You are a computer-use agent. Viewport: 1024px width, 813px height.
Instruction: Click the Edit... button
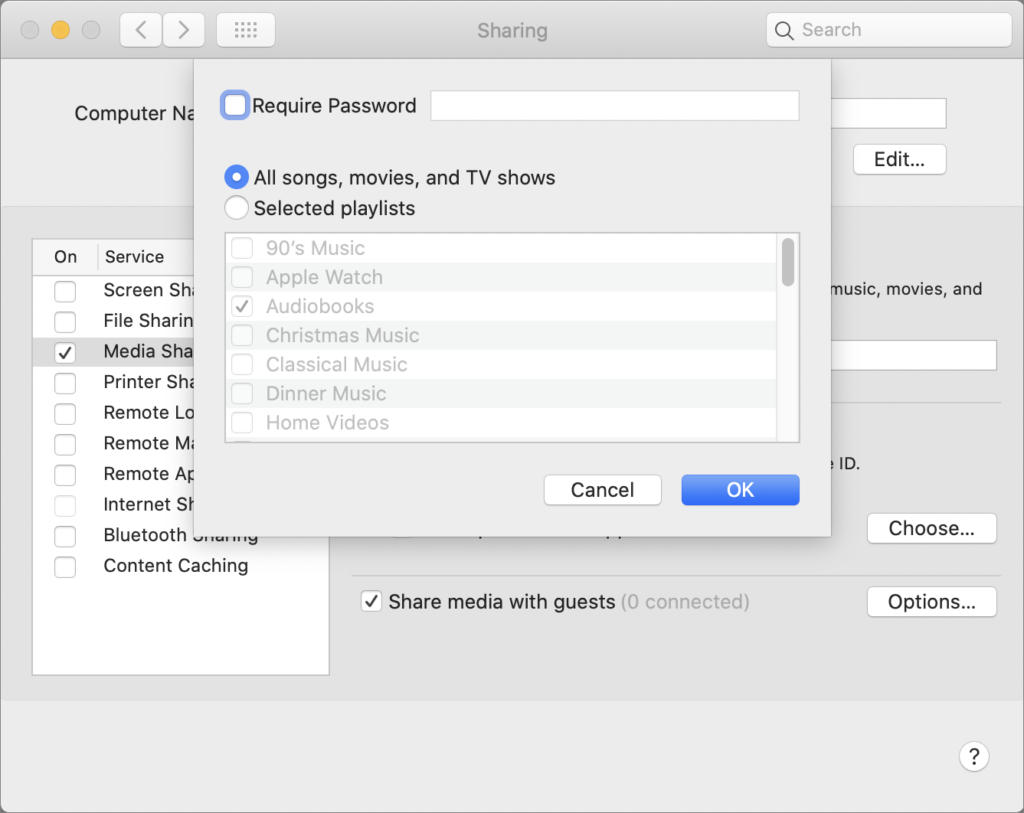899,159
